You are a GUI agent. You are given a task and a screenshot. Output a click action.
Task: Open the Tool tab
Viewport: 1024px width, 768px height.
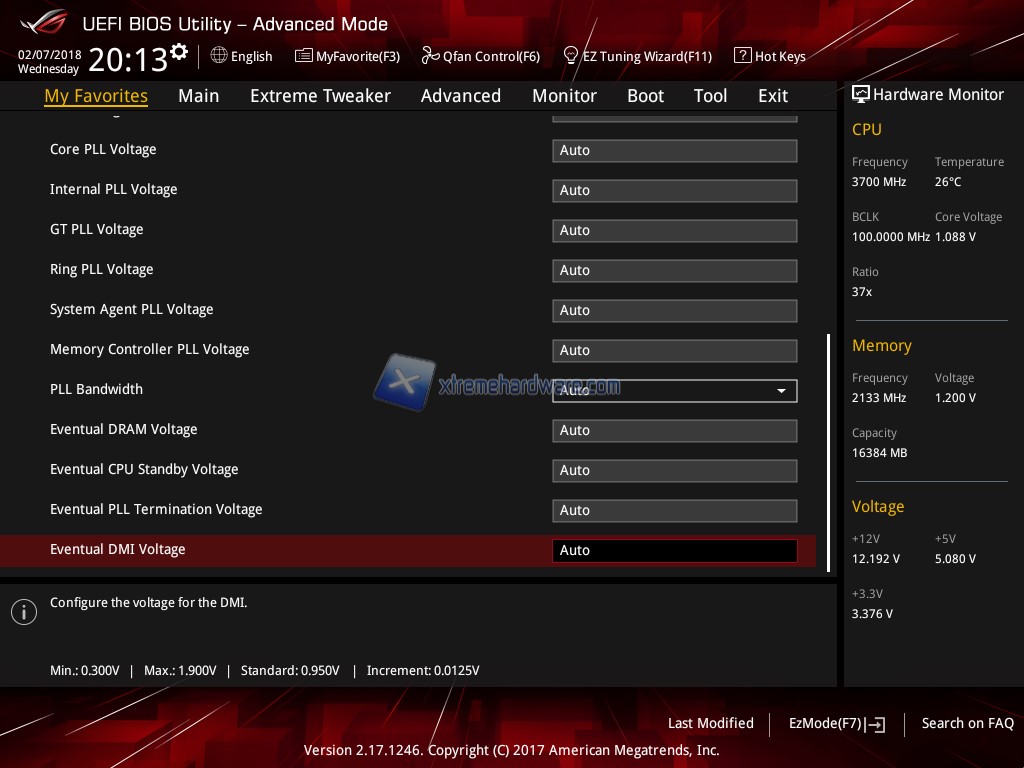click(710, 96)
